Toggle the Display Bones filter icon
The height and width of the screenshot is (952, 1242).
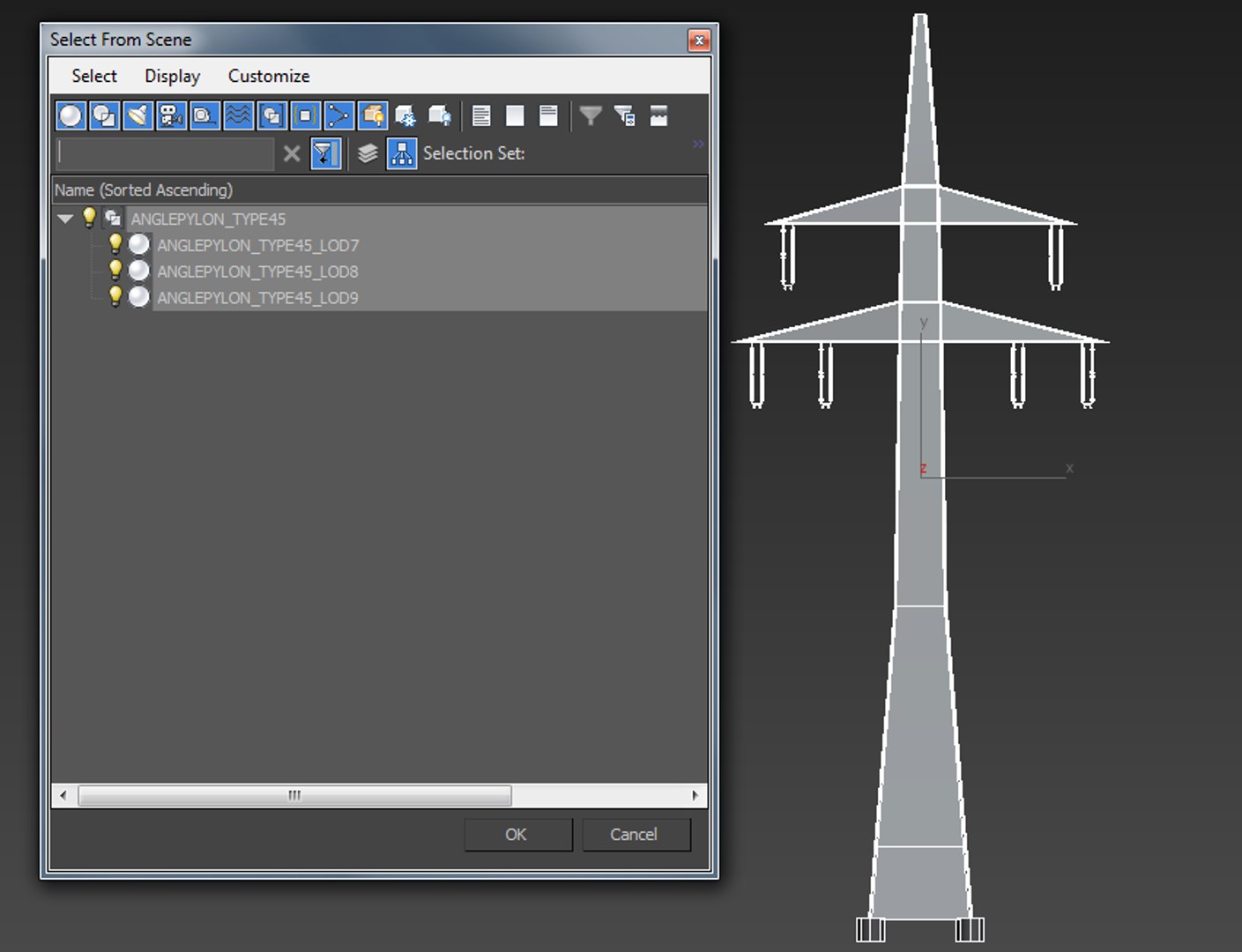338,115
